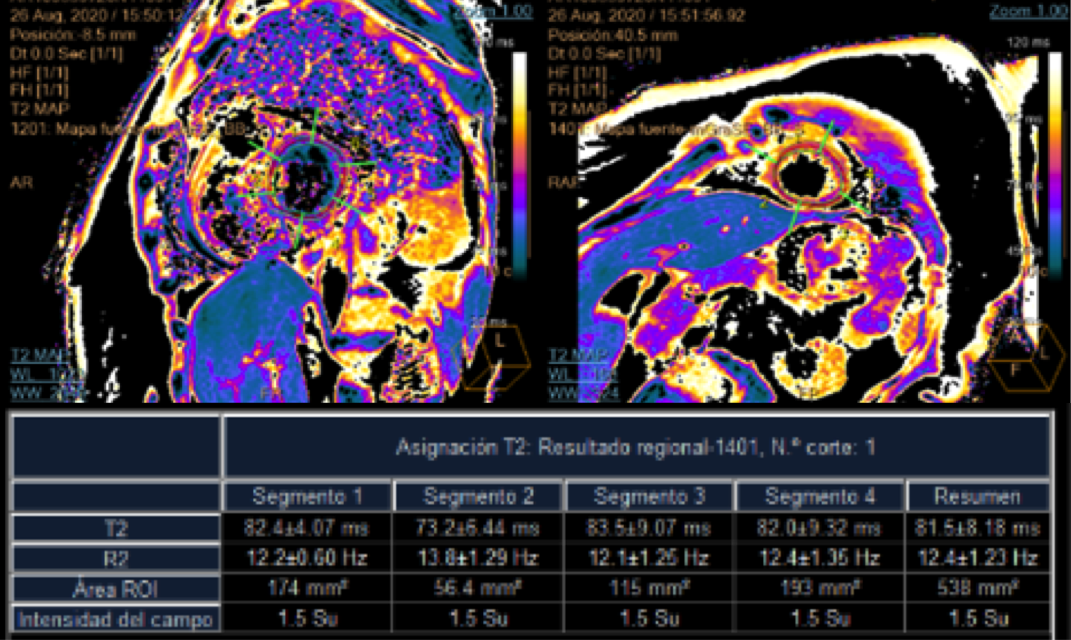Select the Segmento 4 column header
This screenshot has height=640, width=1071.
point(819,497)
